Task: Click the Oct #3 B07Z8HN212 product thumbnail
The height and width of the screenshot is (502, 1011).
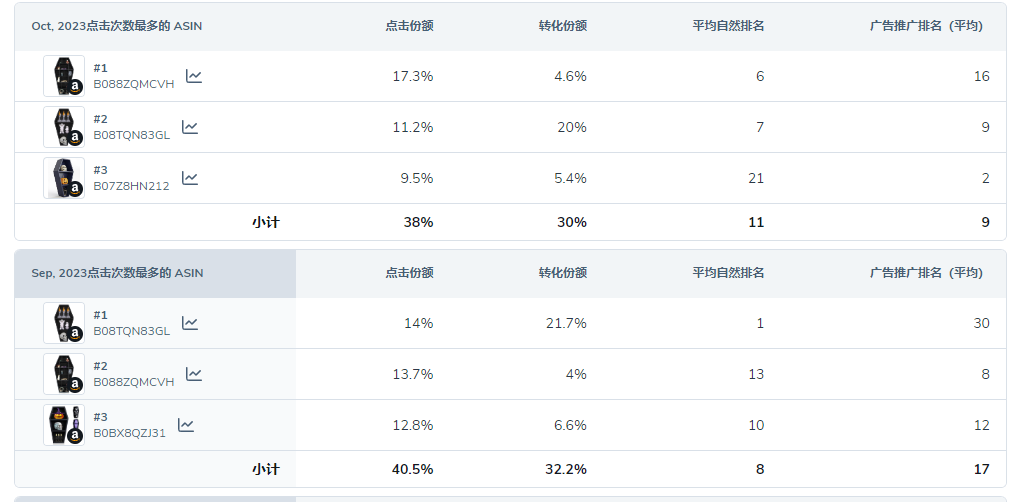Action: click(x=64, y=178)
